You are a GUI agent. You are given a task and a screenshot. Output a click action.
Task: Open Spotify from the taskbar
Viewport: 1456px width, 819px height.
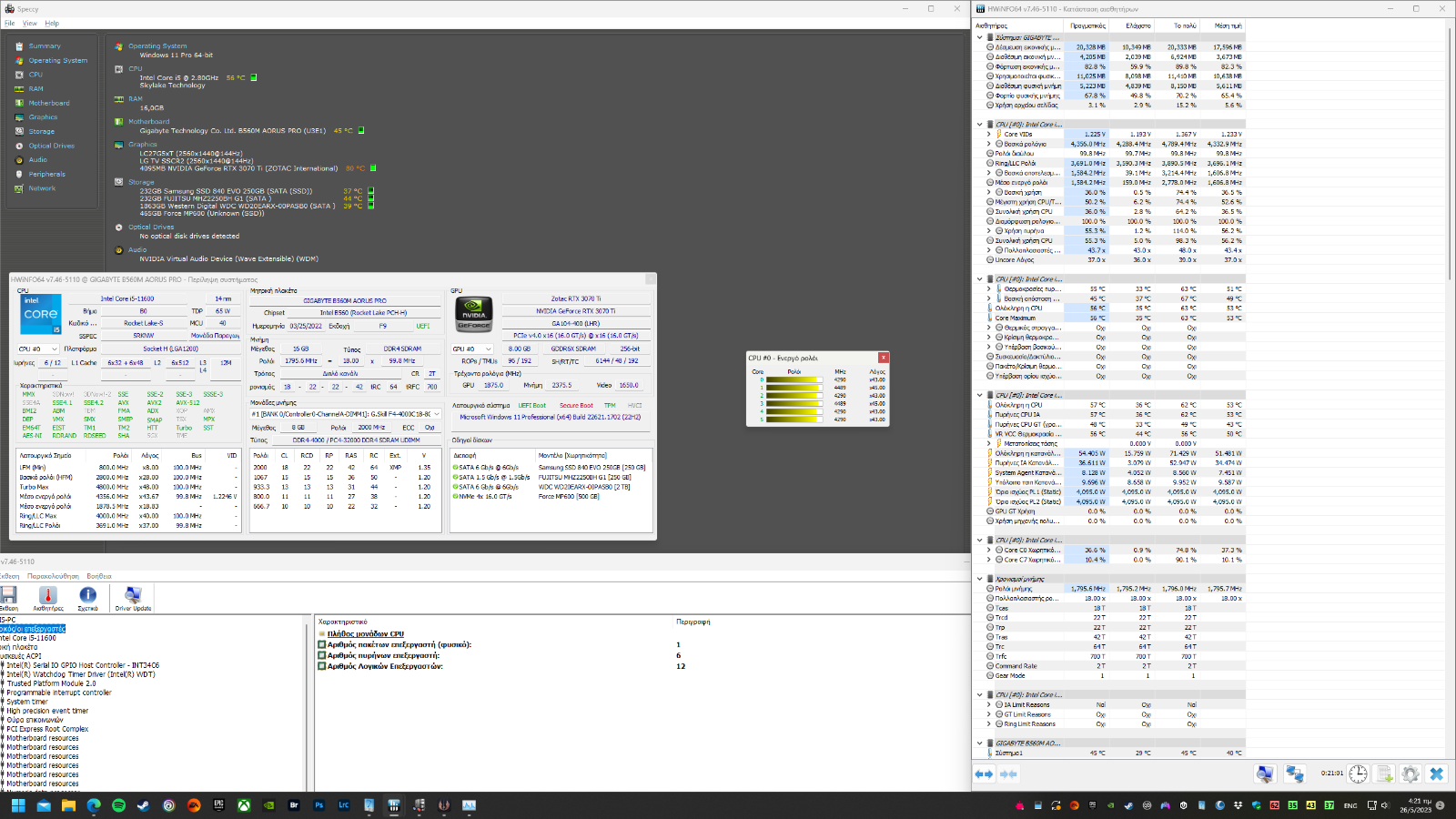(118, 805)
